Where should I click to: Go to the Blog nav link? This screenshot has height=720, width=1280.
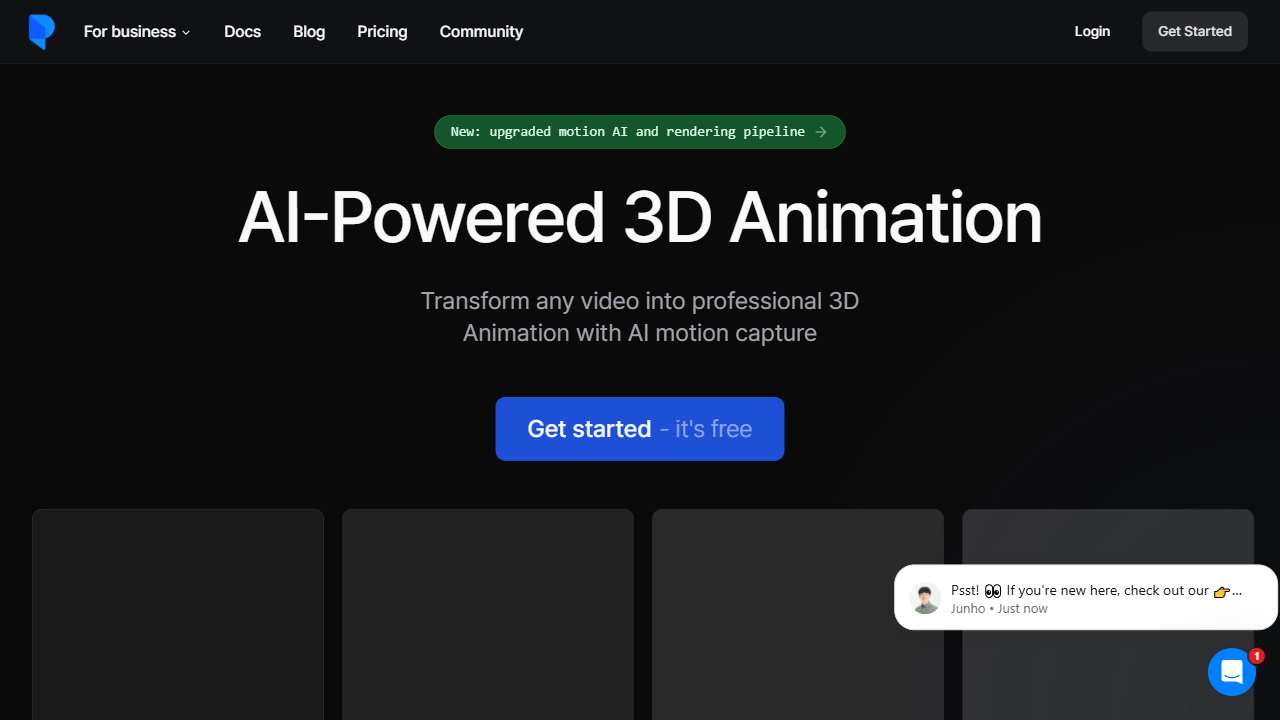point(309,32)
